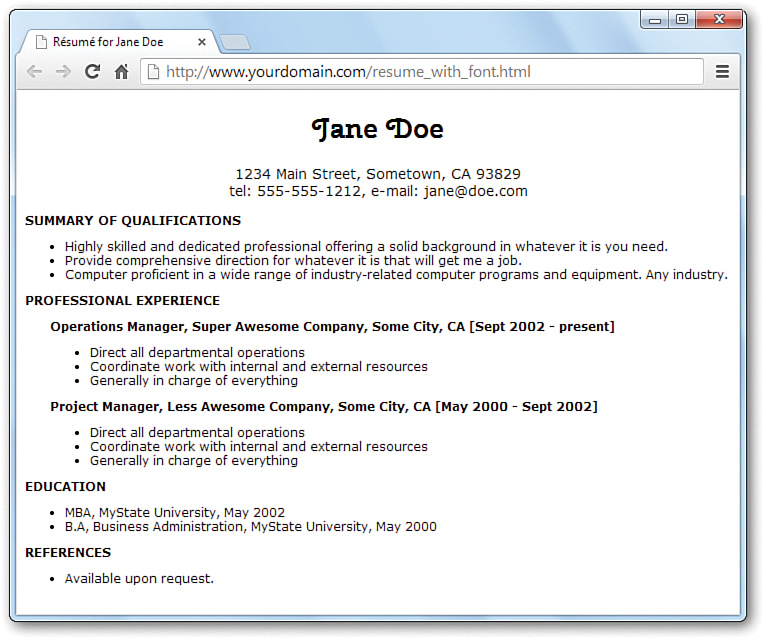
Task: Minimize the browser window
Action: pos(655,20)
